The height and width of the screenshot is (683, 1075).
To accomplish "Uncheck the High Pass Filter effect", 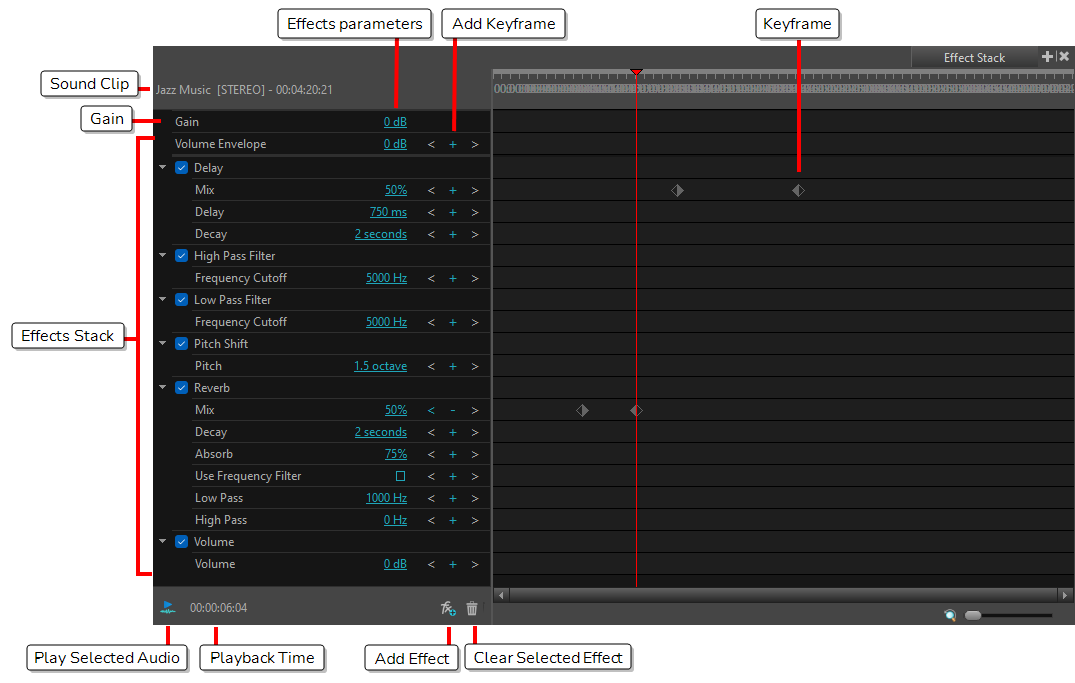I will (x=182, y=256).
